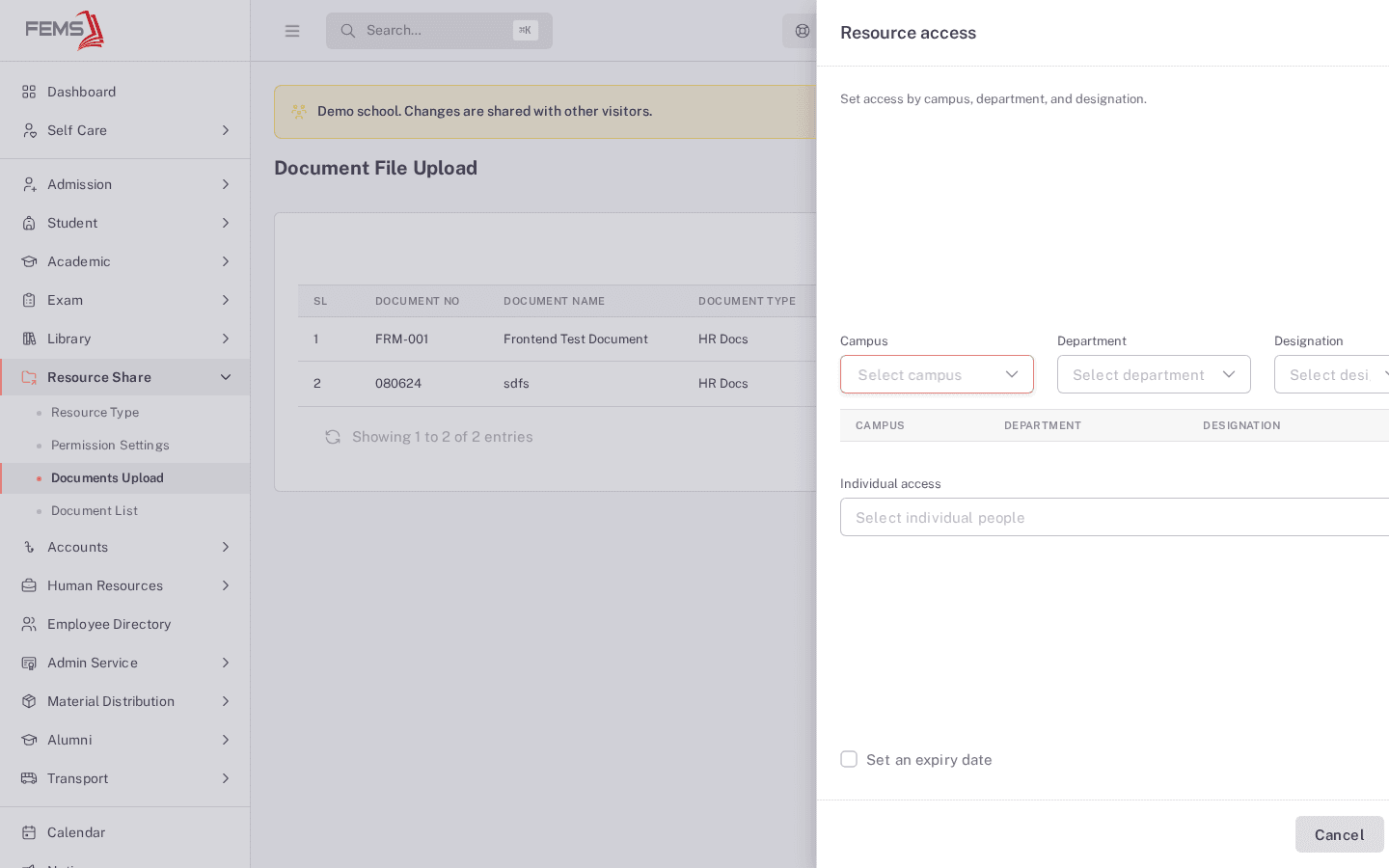The width and height of the screenshot is (1389, 868).
Task: Click Showing 1 to 2 of 2 entries text
Action: (x=443, y=437)
